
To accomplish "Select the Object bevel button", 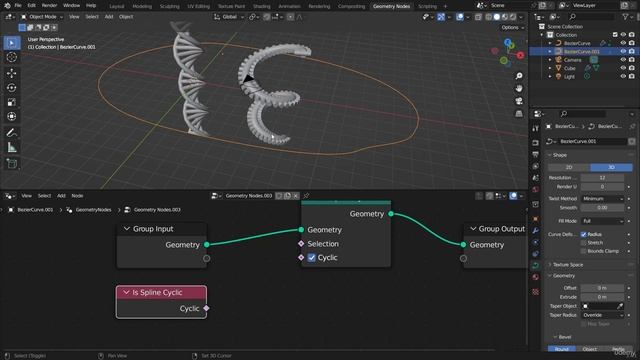I will [x=590, y=349].
